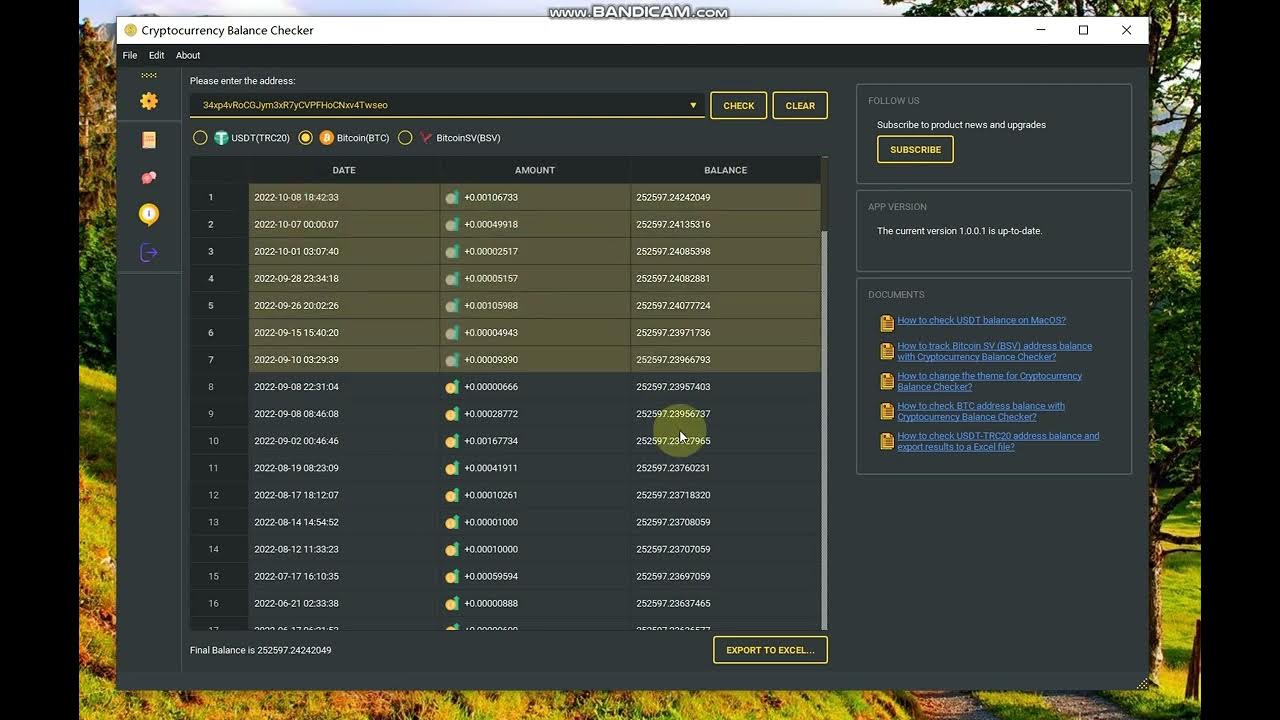Open 'How to check USDT balance on MacOS' link
The height and width of the screenshot is (720, 1280).
[981, 320]
